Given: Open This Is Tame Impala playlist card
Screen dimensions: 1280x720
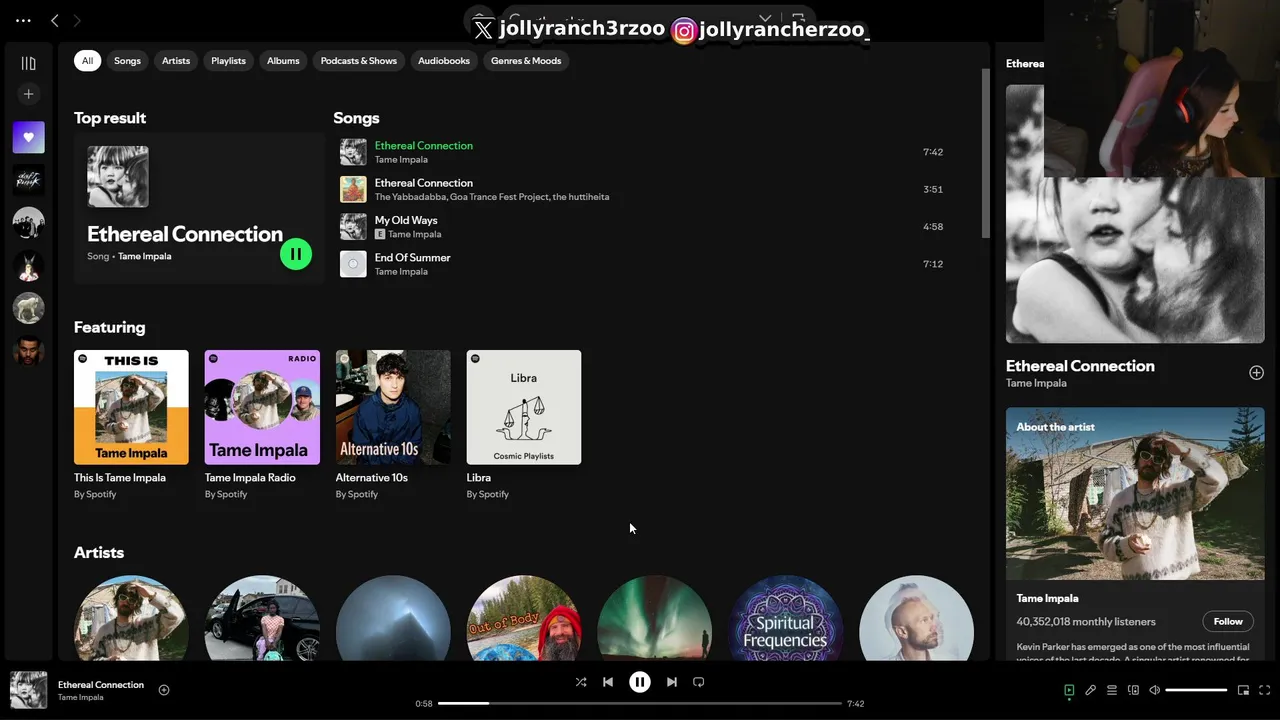Looking at the screenshot, I should point(131,425).
